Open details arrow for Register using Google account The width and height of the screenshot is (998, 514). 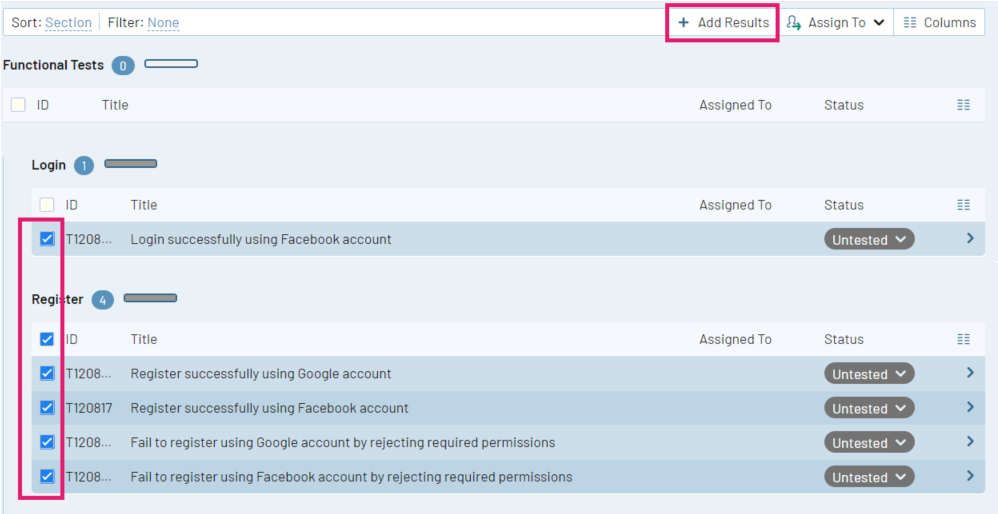pos(969,373)
